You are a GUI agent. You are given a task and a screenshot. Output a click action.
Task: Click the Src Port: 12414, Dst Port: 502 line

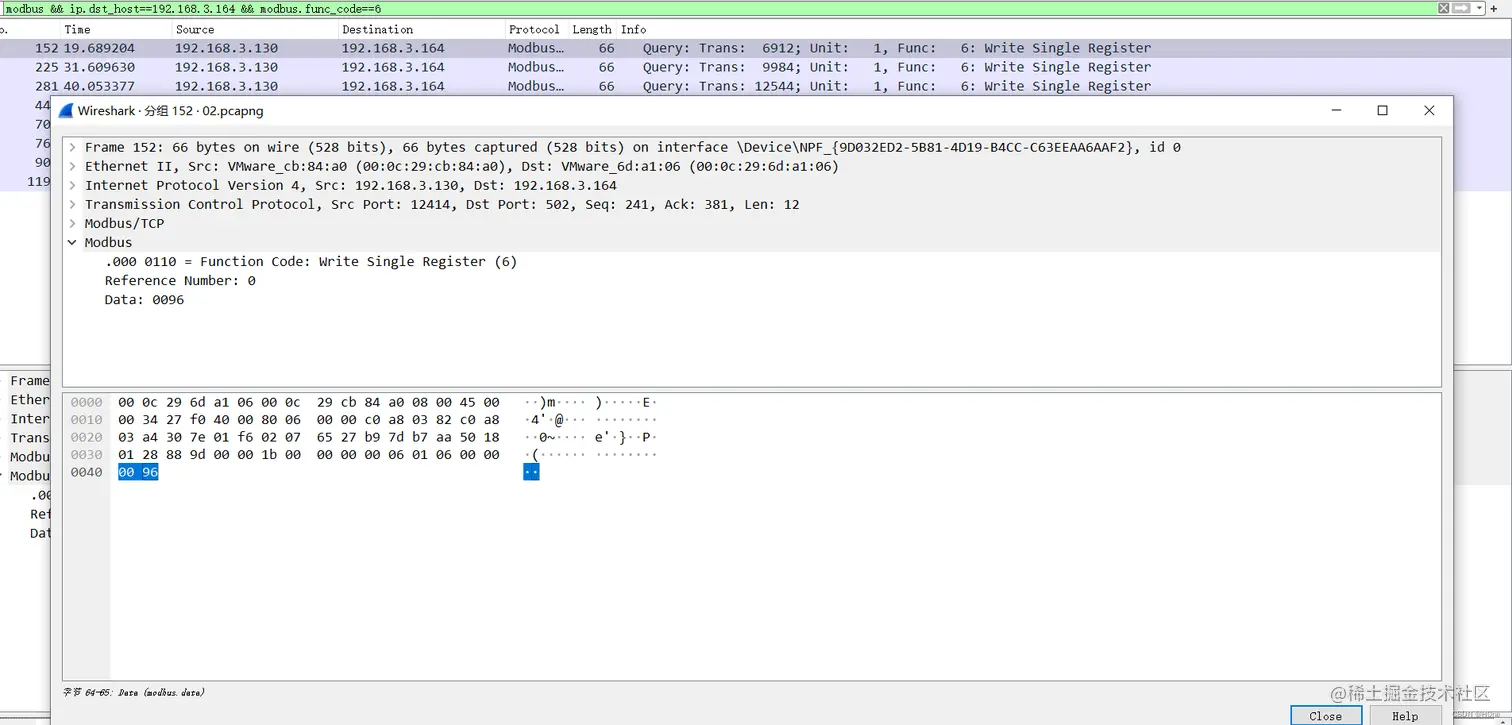click(442, 204)
